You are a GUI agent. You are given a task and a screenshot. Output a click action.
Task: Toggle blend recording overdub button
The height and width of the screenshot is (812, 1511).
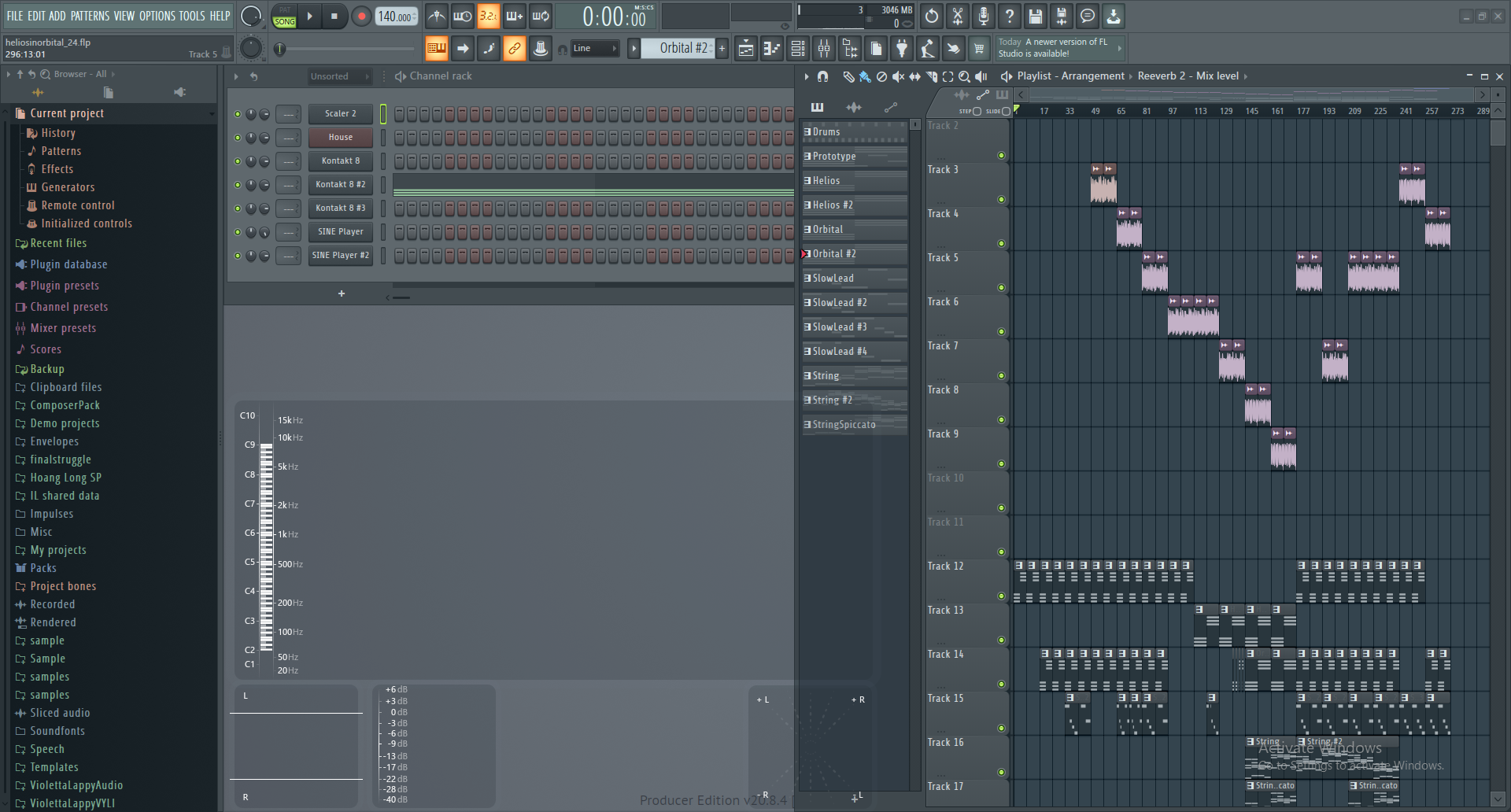pos(515,16)
